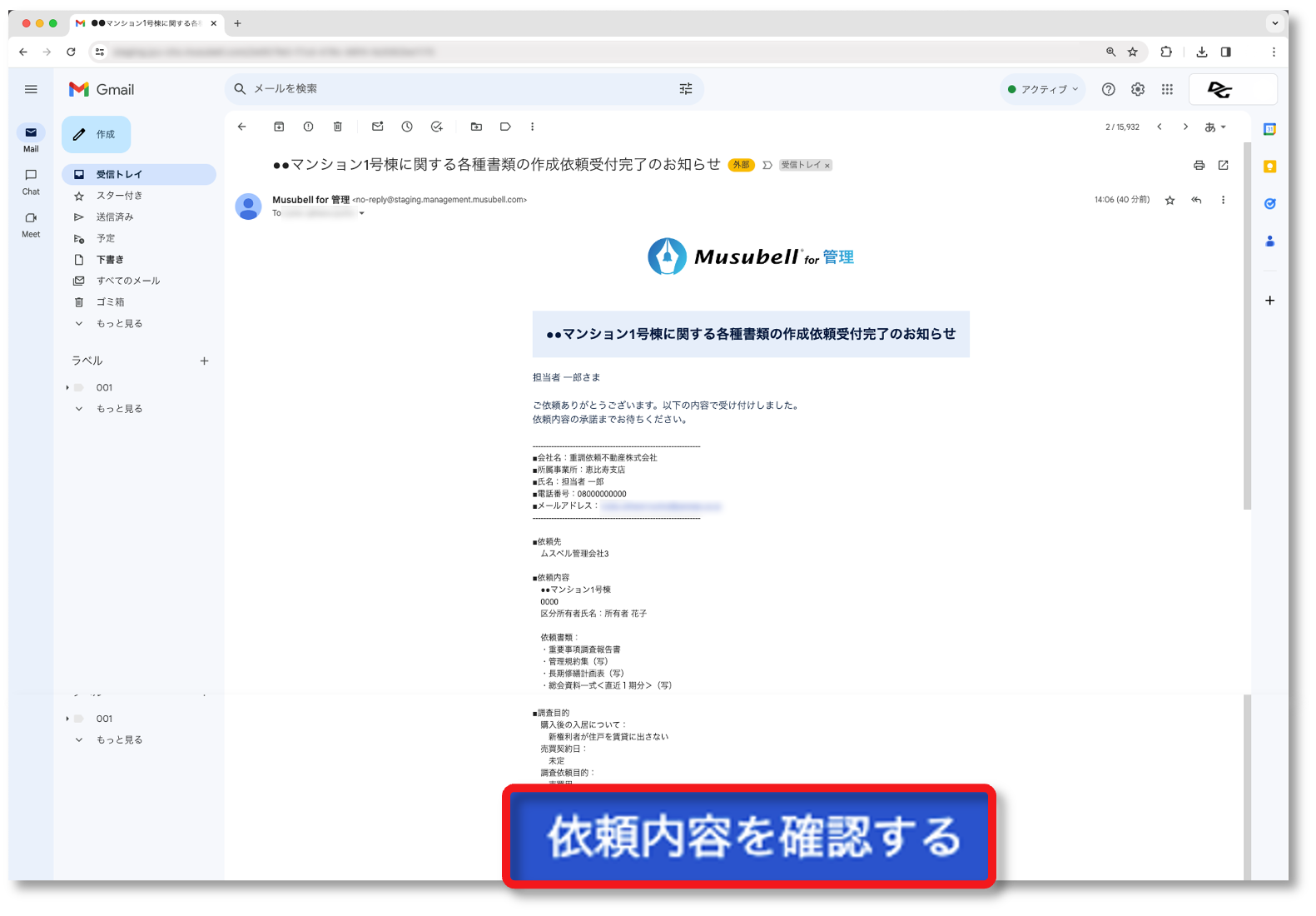Image resolution: width=1316 pixels, height=916 pixels.
Task: Mark the email as unread
Action: [377, 127]
